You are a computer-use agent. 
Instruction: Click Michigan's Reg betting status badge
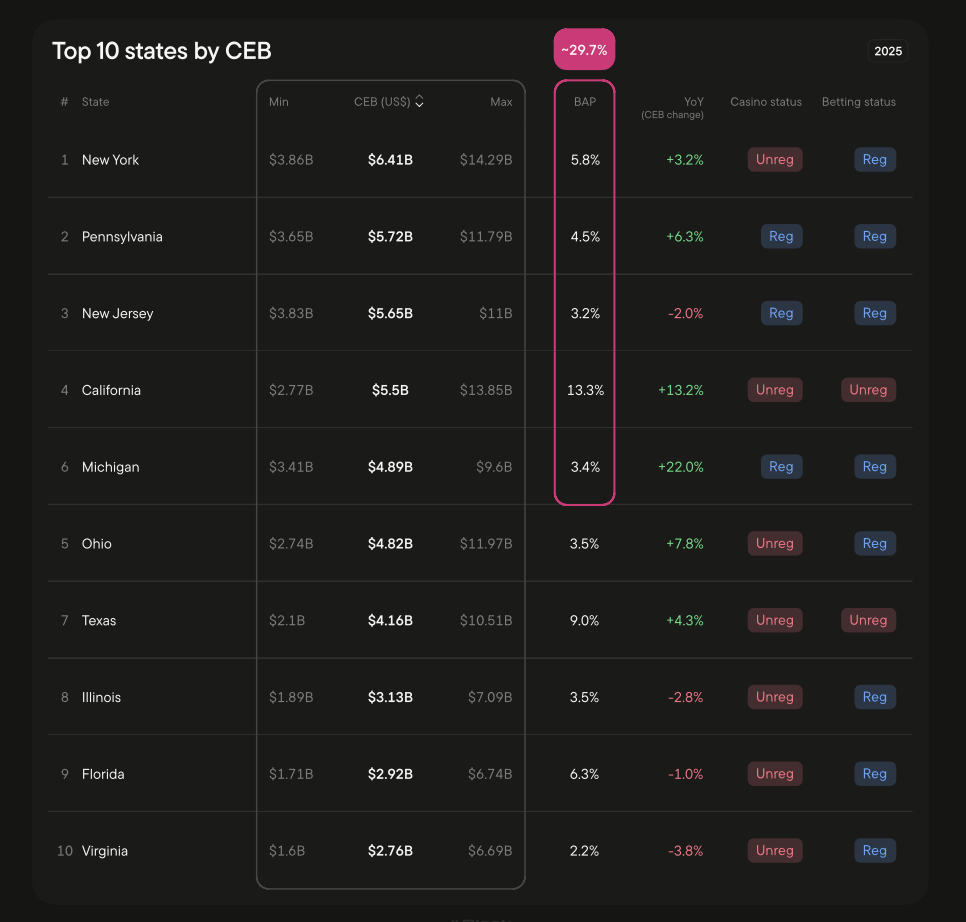[874, 466]
